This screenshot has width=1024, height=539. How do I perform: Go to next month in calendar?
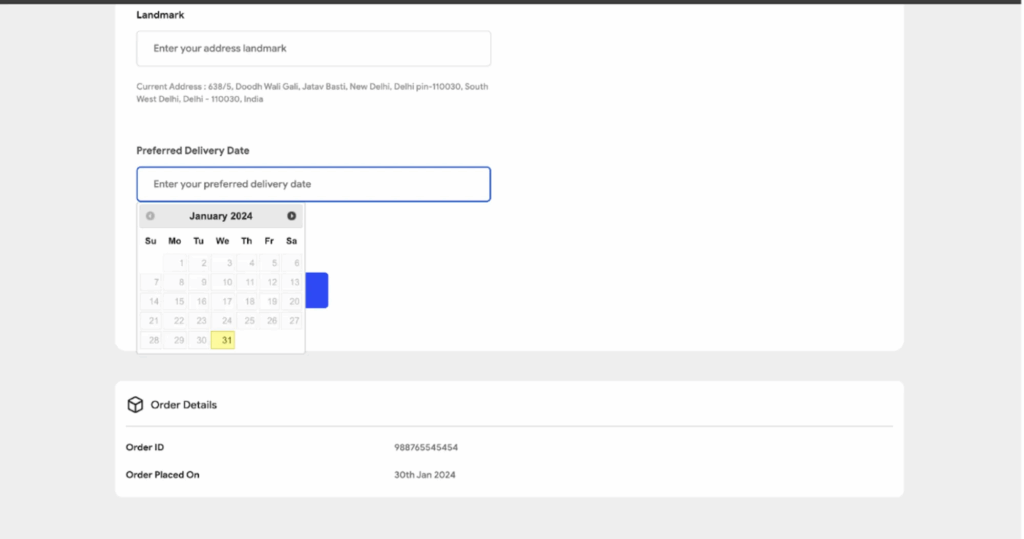click(x=291, y=216)
